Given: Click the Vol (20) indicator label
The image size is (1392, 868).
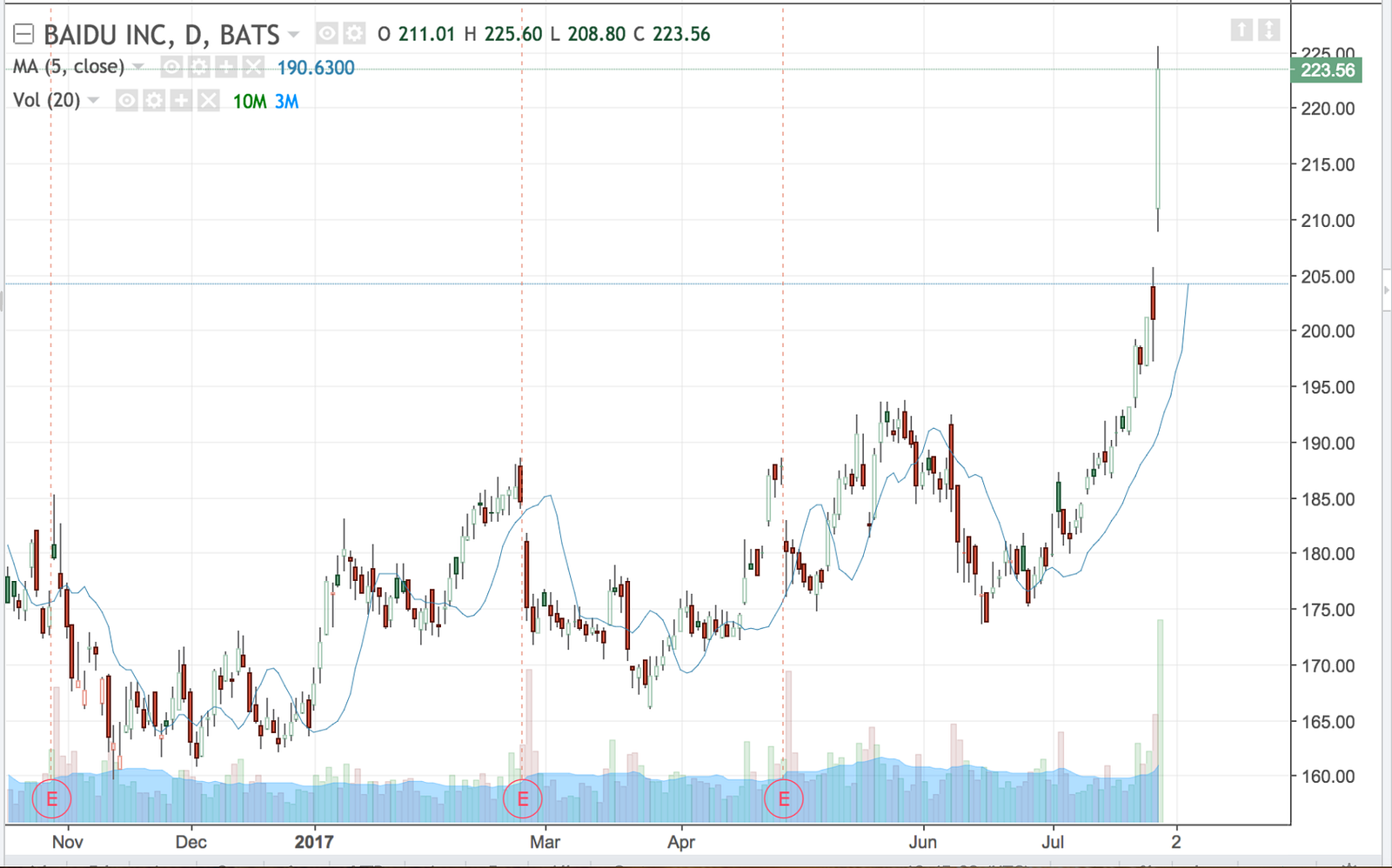Looking at the screenshot, I should pos(46,101).
